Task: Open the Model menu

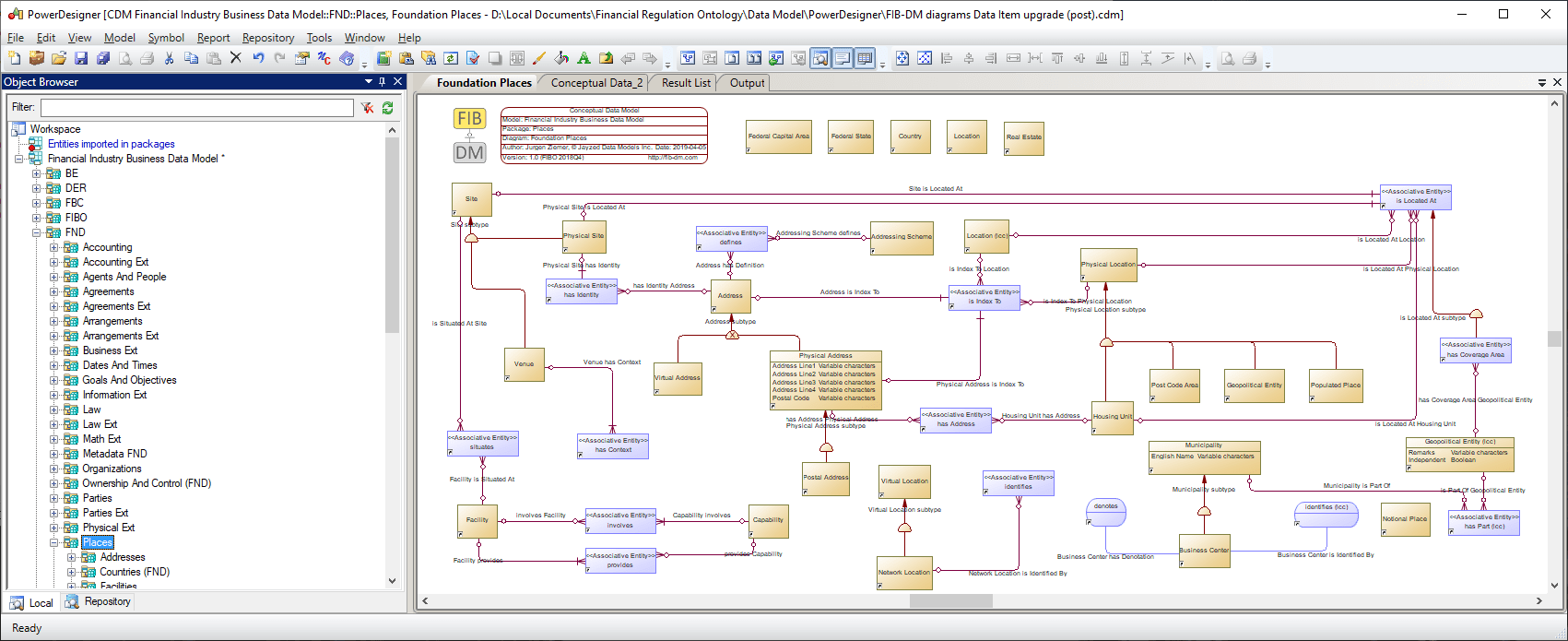Action: click(x=119, y=38)
